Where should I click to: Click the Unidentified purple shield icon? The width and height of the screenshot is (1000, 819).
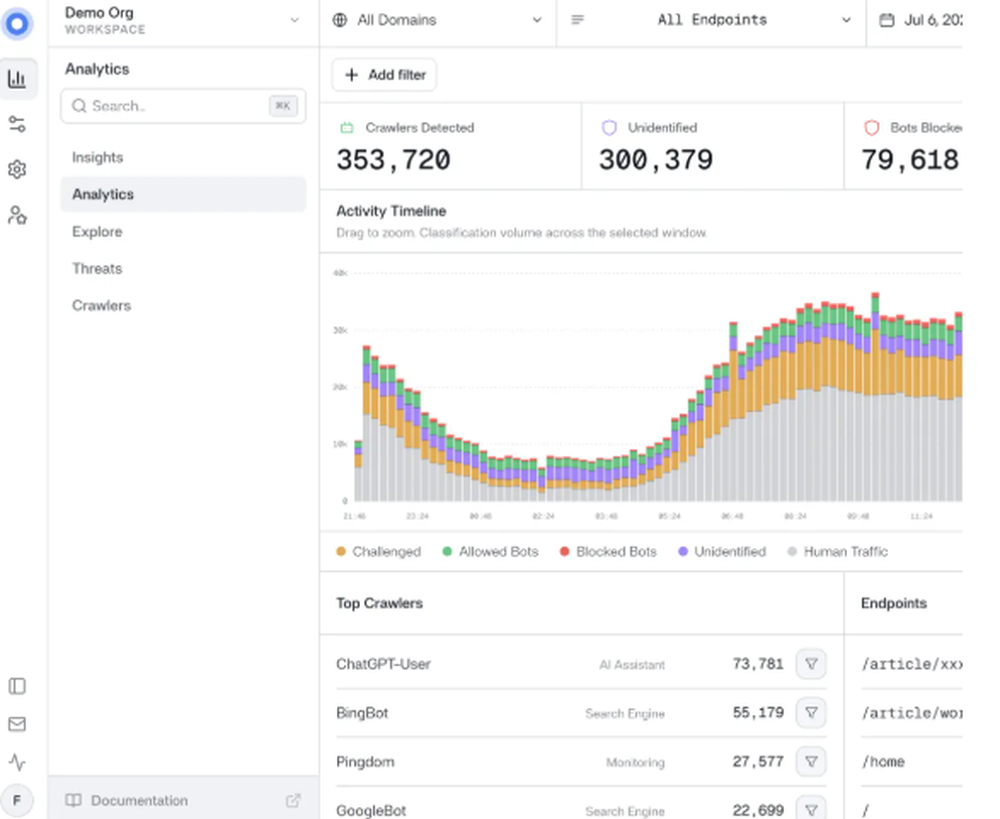(x=609, y=128)
